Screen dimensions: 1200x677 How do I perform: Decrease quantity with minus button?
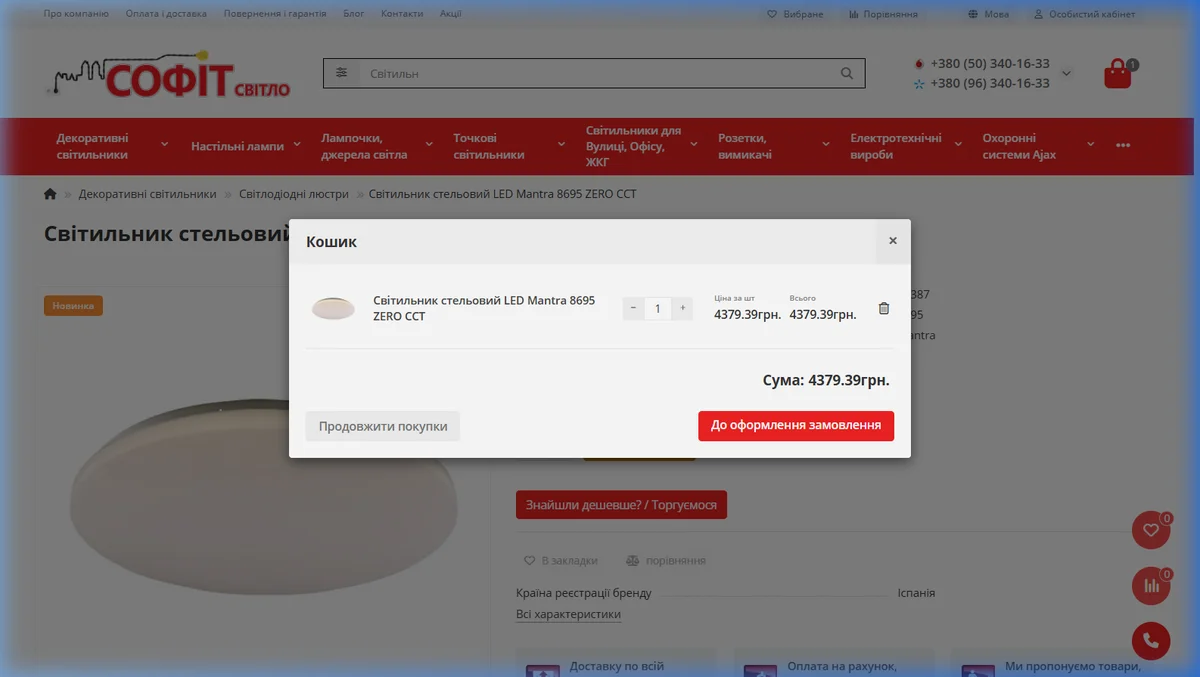[633, 308]
